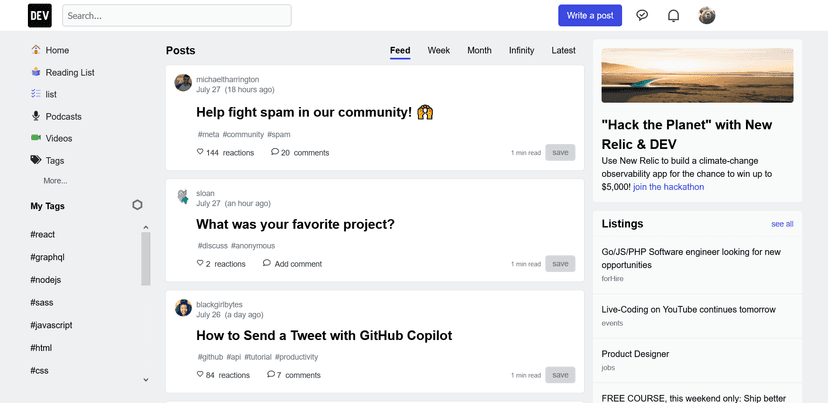Click the Home house icon
This screenshot has width=828, height=403.
(35, 50)
